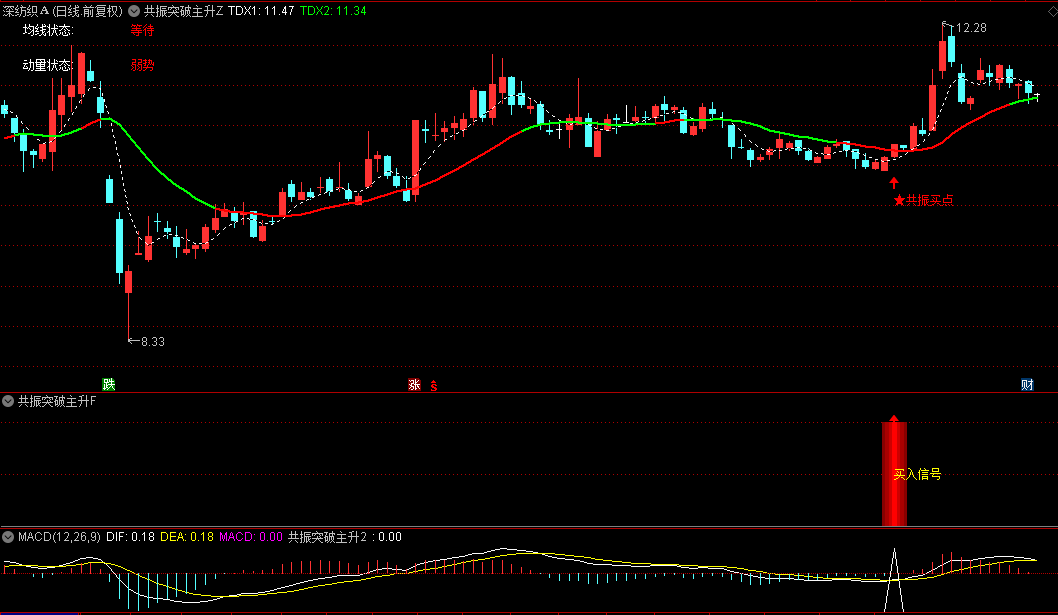Click the DIF: 0.18 value

click(130, 537)
